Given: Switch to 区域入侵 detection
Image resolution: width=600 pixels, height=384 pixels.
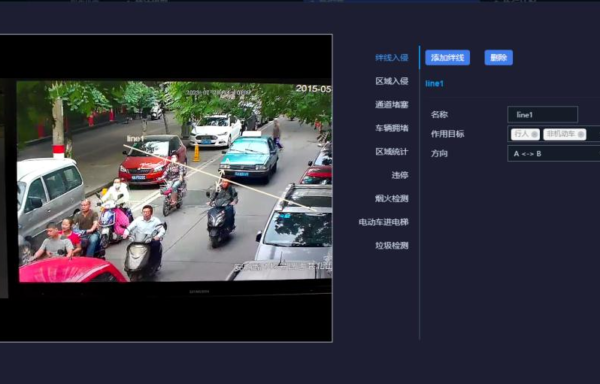Looking at the screenshot, I should coord(391,81).
